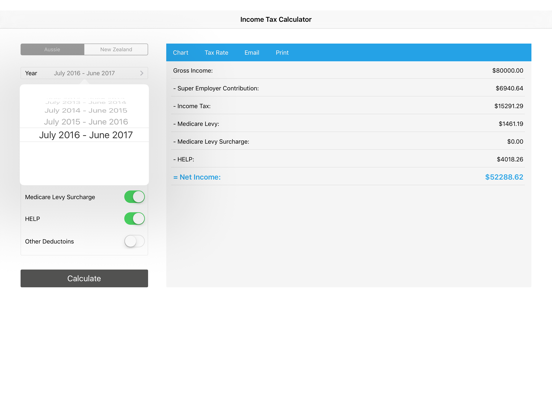This screenshot has height=414, width=552.
Task: Click the $6940.64 value
Action: pyautogui.click(x=509, y=88)
